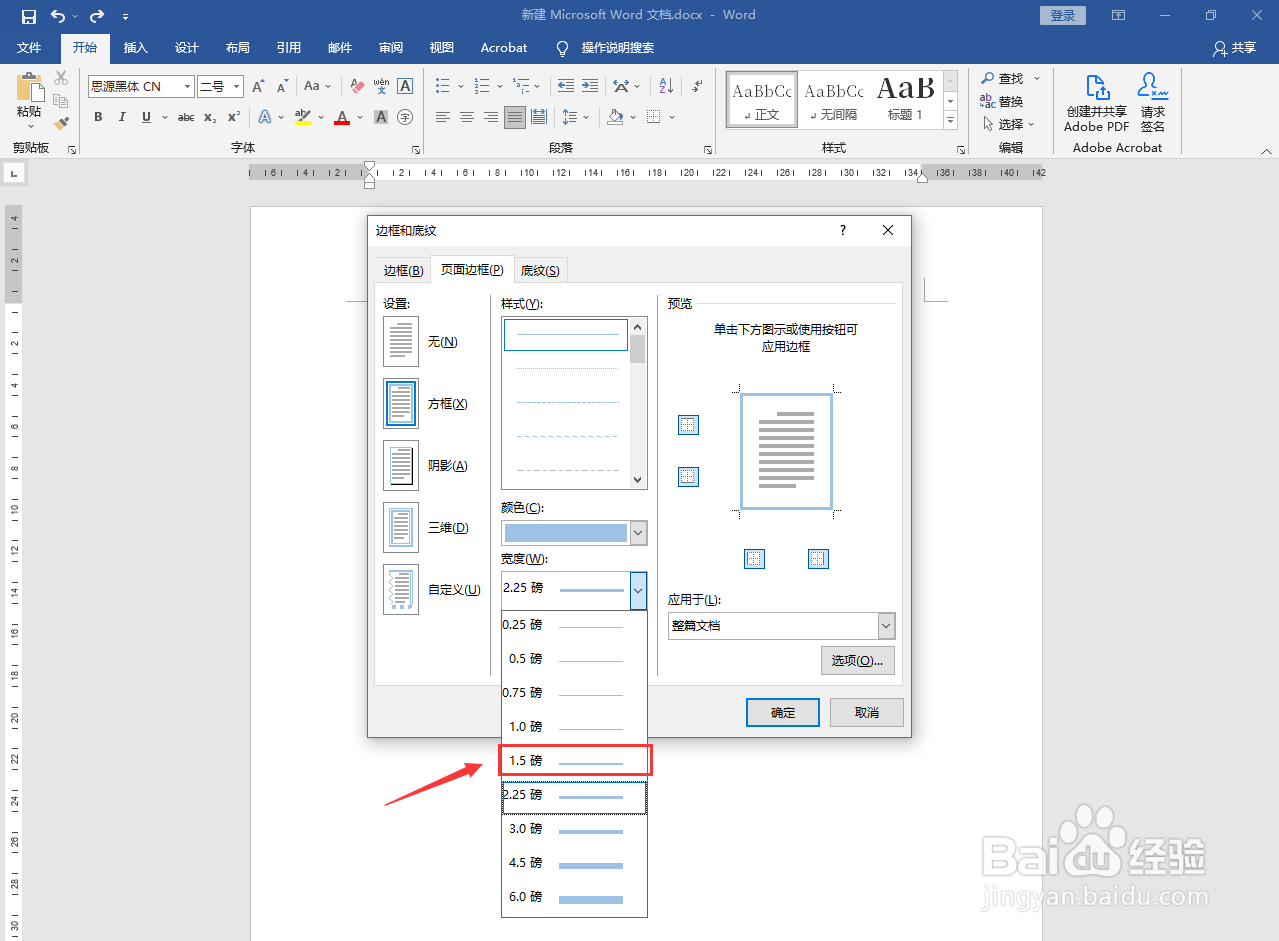Toggle top border in preview pane

688,425
